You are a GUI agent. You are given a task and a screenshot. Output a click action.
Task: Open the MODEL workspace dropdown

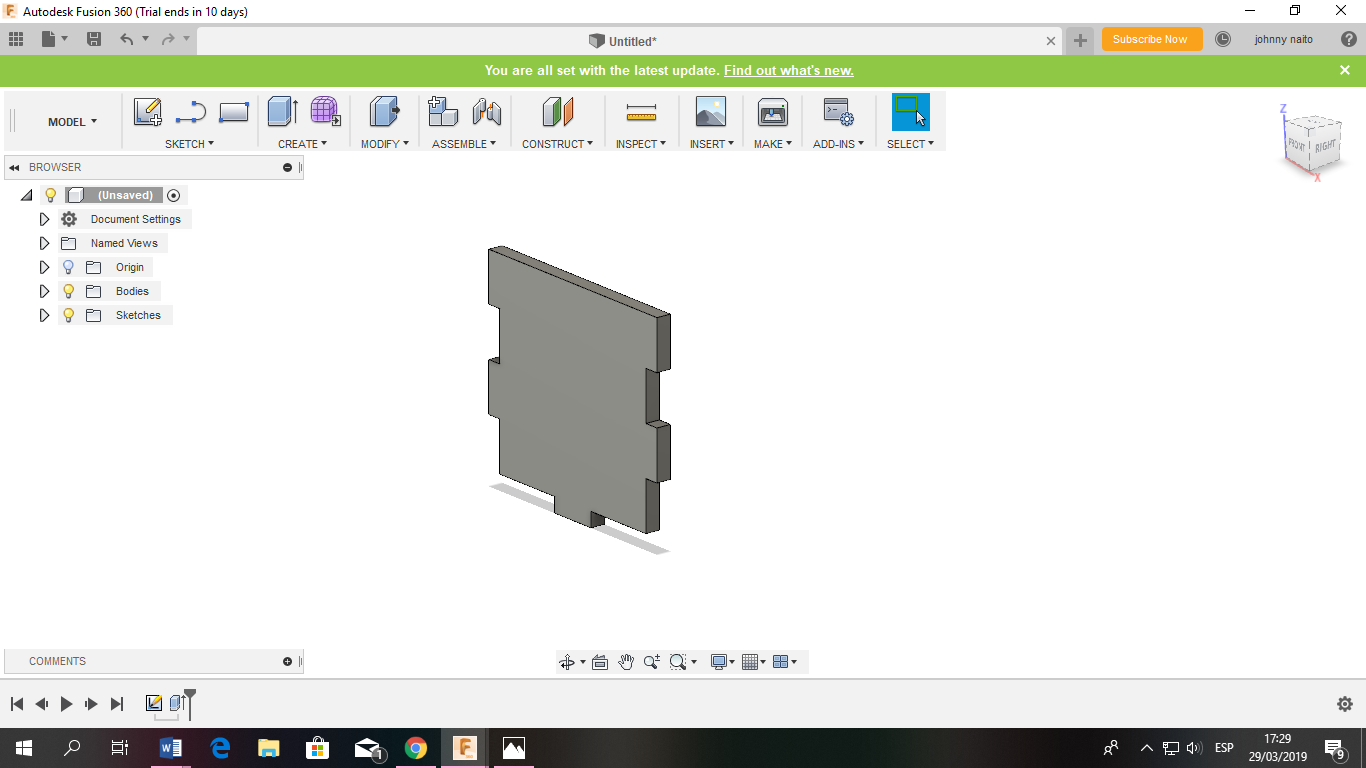pos(73,122)
